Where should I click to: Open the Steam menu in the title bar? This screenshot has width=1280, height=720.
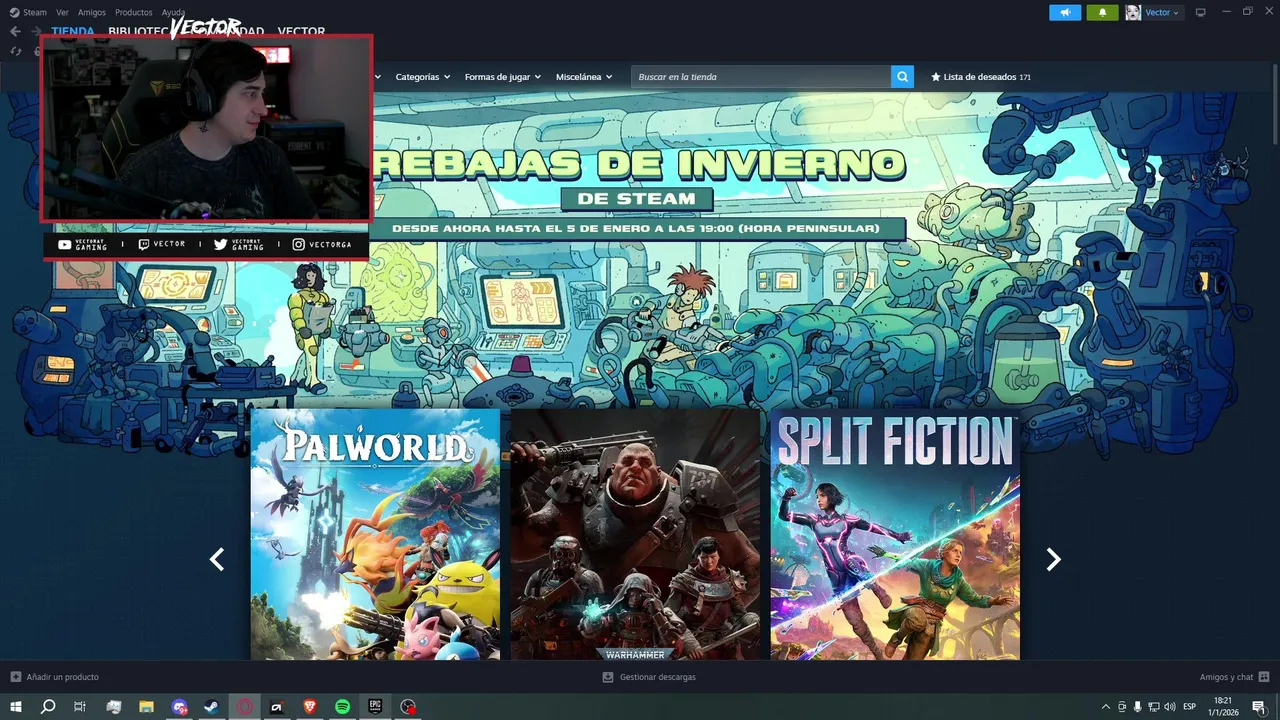tap(28, 12)
